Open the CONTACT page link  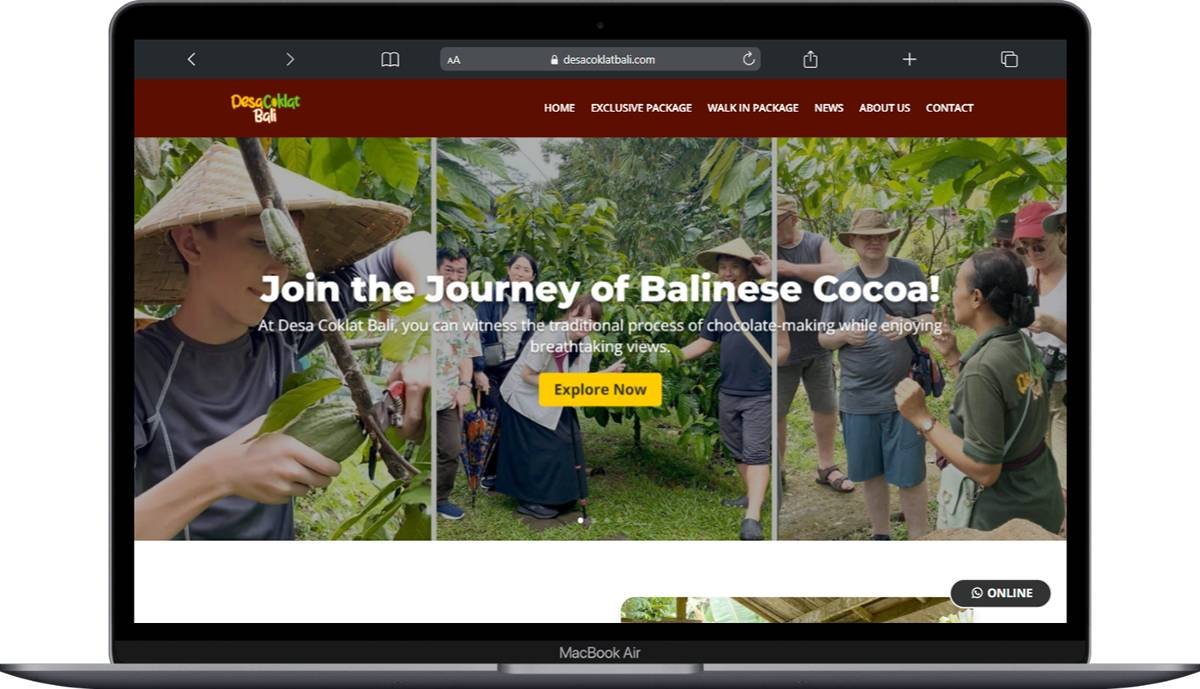click(949, 108)
